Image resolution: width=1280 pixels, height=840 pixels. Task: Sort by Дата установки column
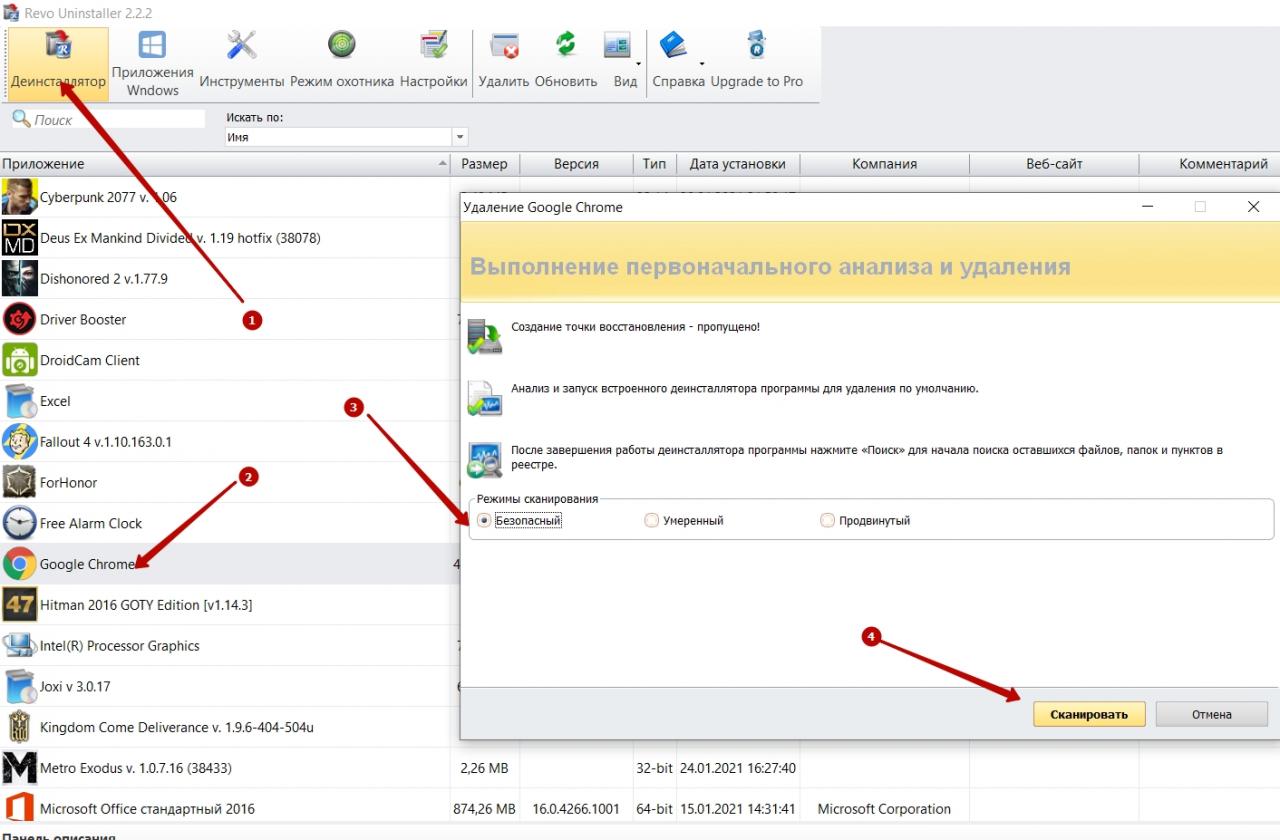click(738, 164)
